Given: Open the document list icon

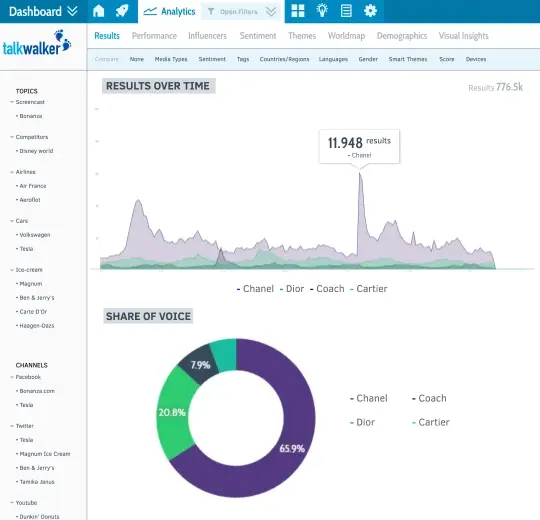Looking at the screenshot, I should click(x=346, y=11).
